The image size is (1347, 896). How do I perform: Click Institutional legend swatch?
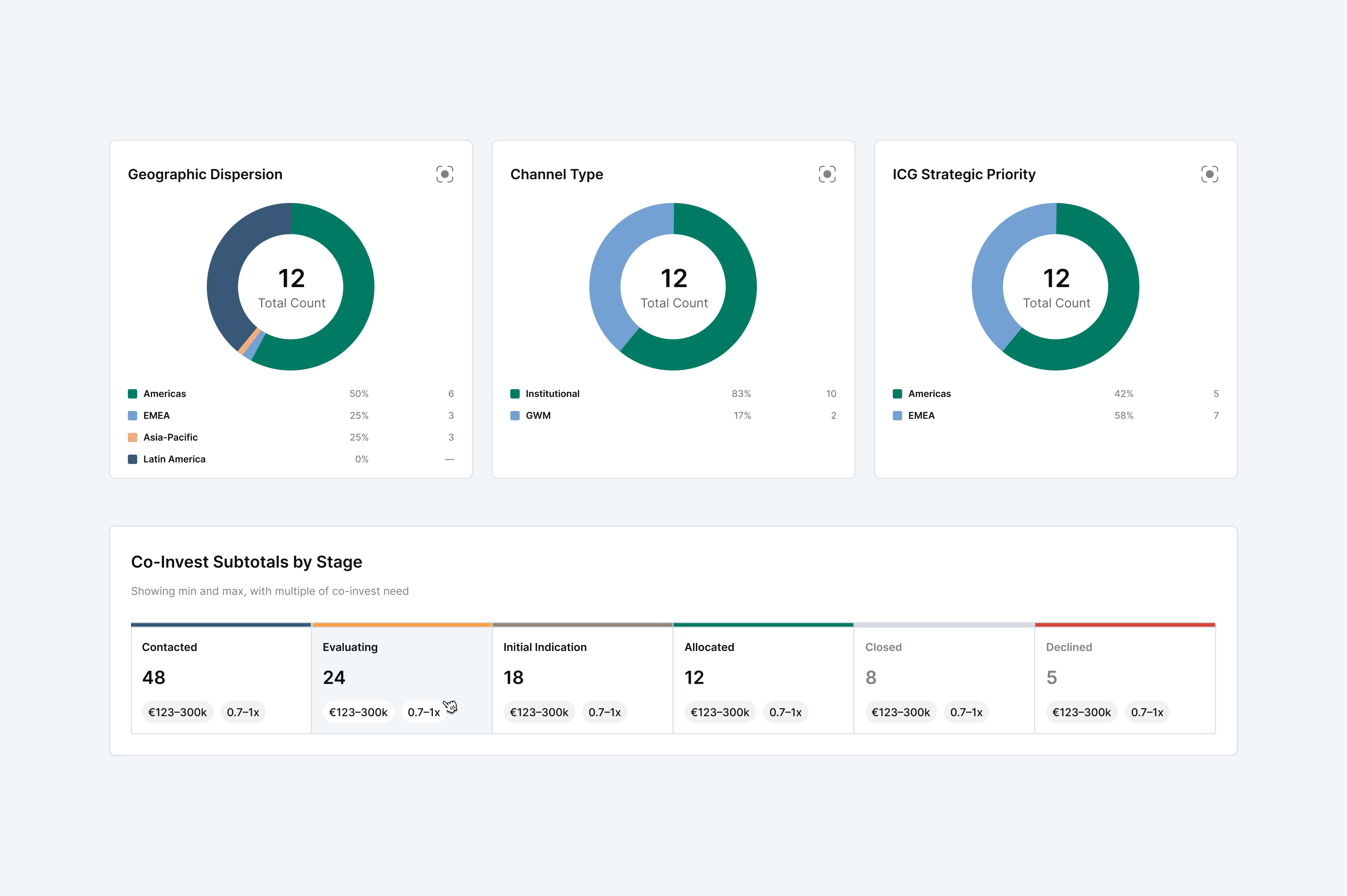(x=515, y=394)
